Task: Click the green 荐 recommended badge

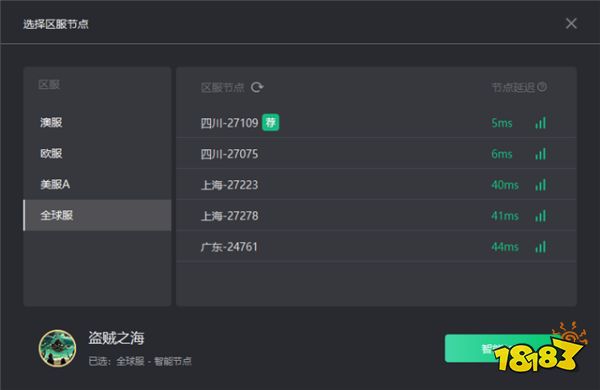Action: click(x=271, y=122)
